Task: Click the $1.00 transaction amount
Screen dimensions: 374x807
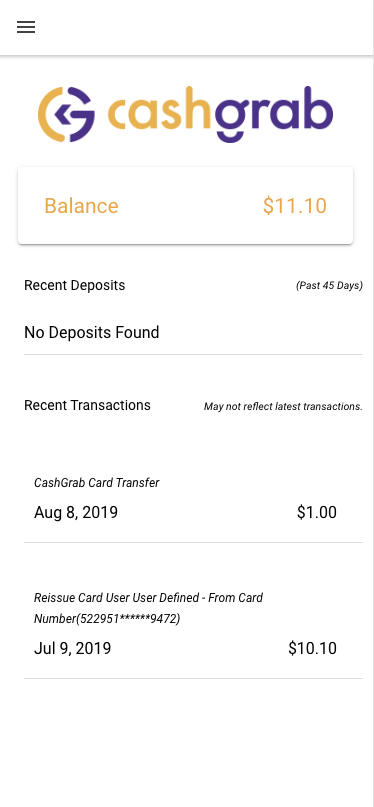Action: pyautogui.click(x=317, y=513)
